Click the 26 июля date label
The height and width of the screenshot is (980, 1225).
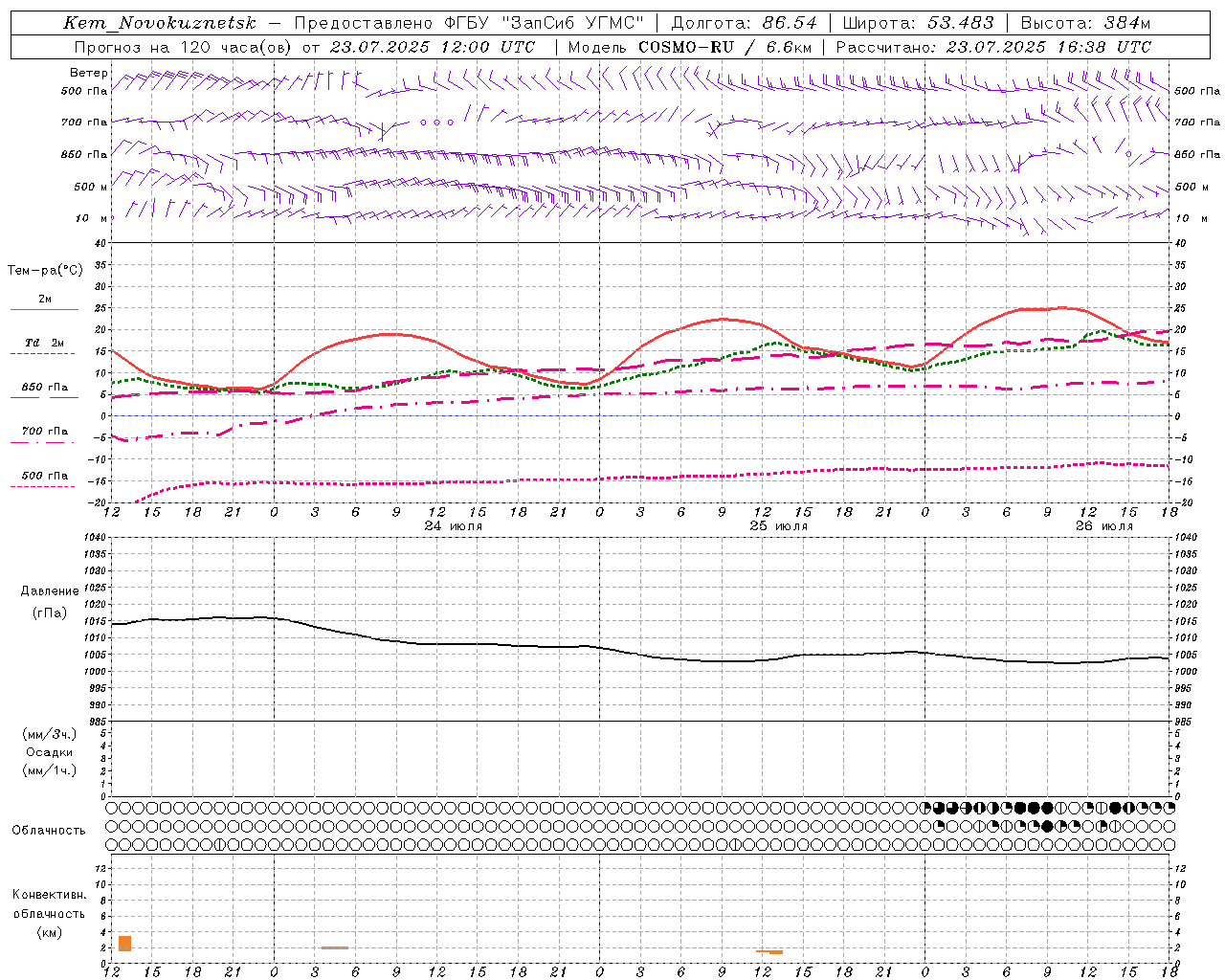point(1103,526)
